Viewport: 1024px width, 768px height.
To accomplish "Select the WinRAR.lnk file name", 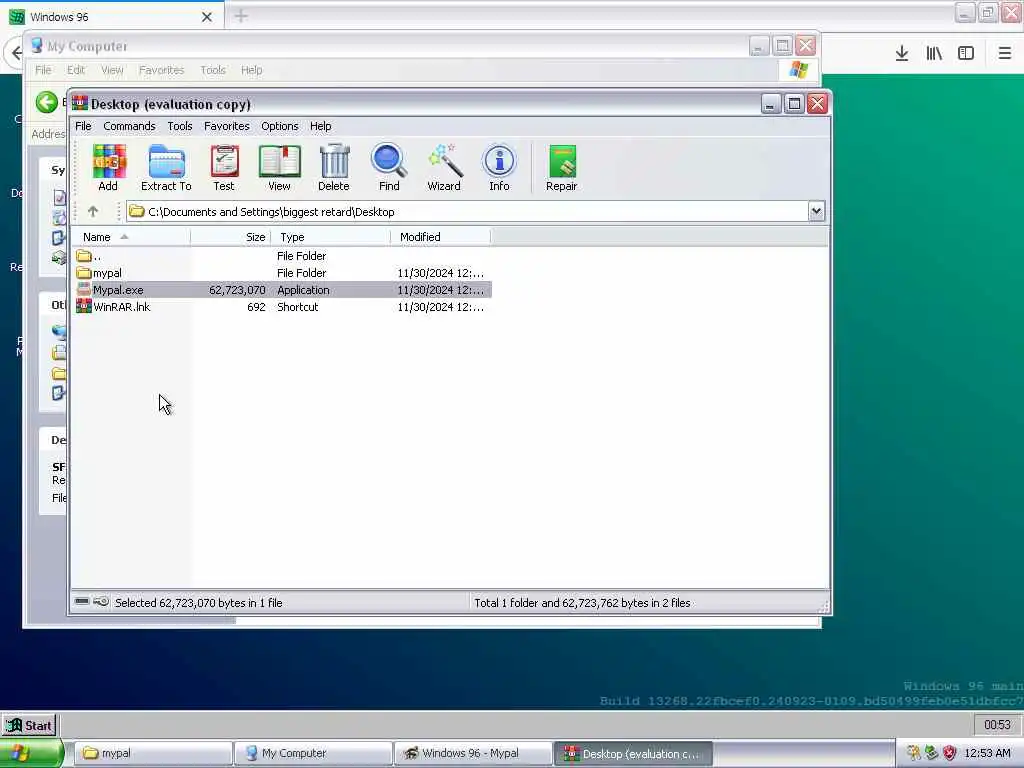I will pyautogui.click(x=122, y=306).
